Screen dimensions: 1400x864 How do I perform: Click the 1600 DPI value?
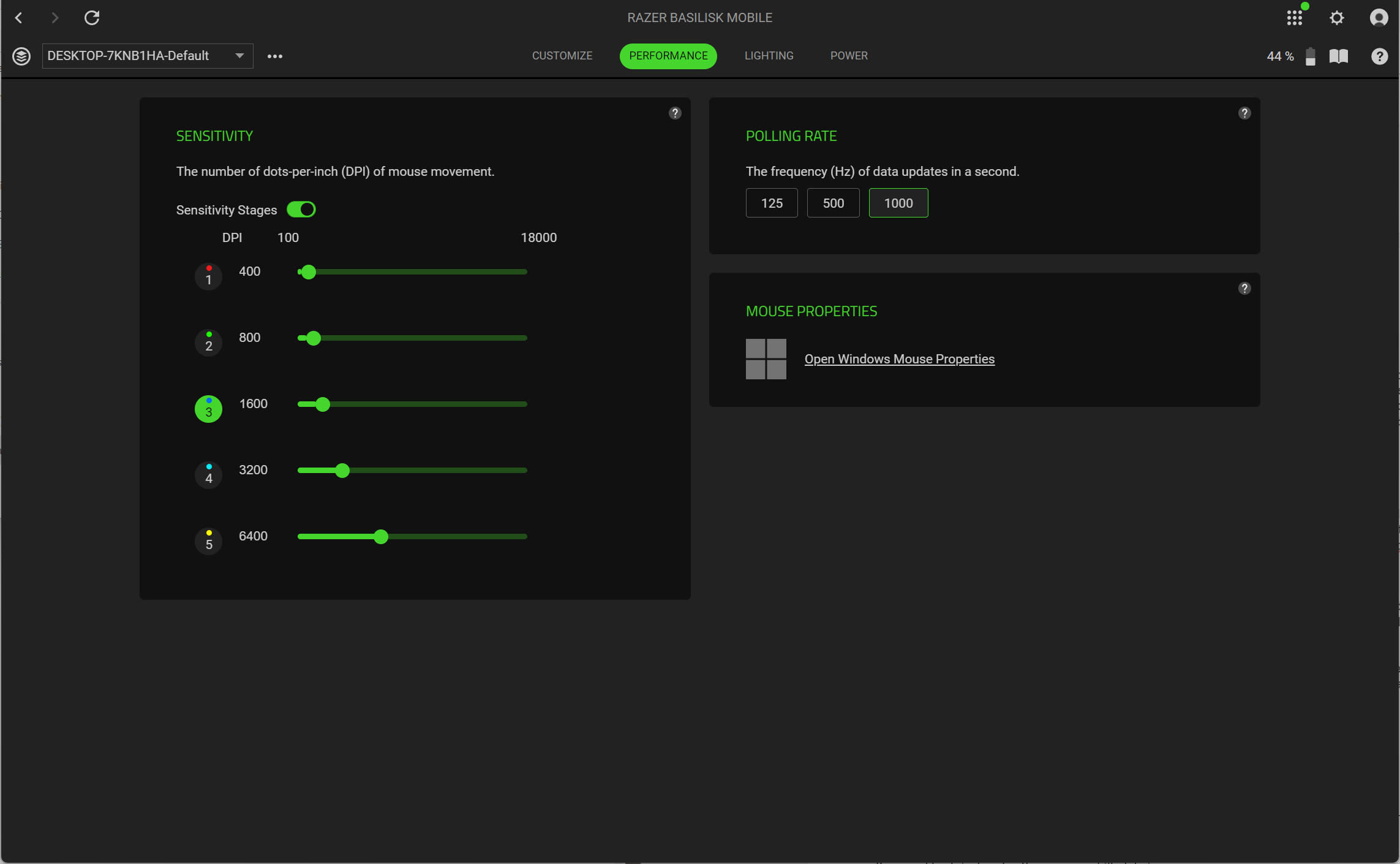254,404
